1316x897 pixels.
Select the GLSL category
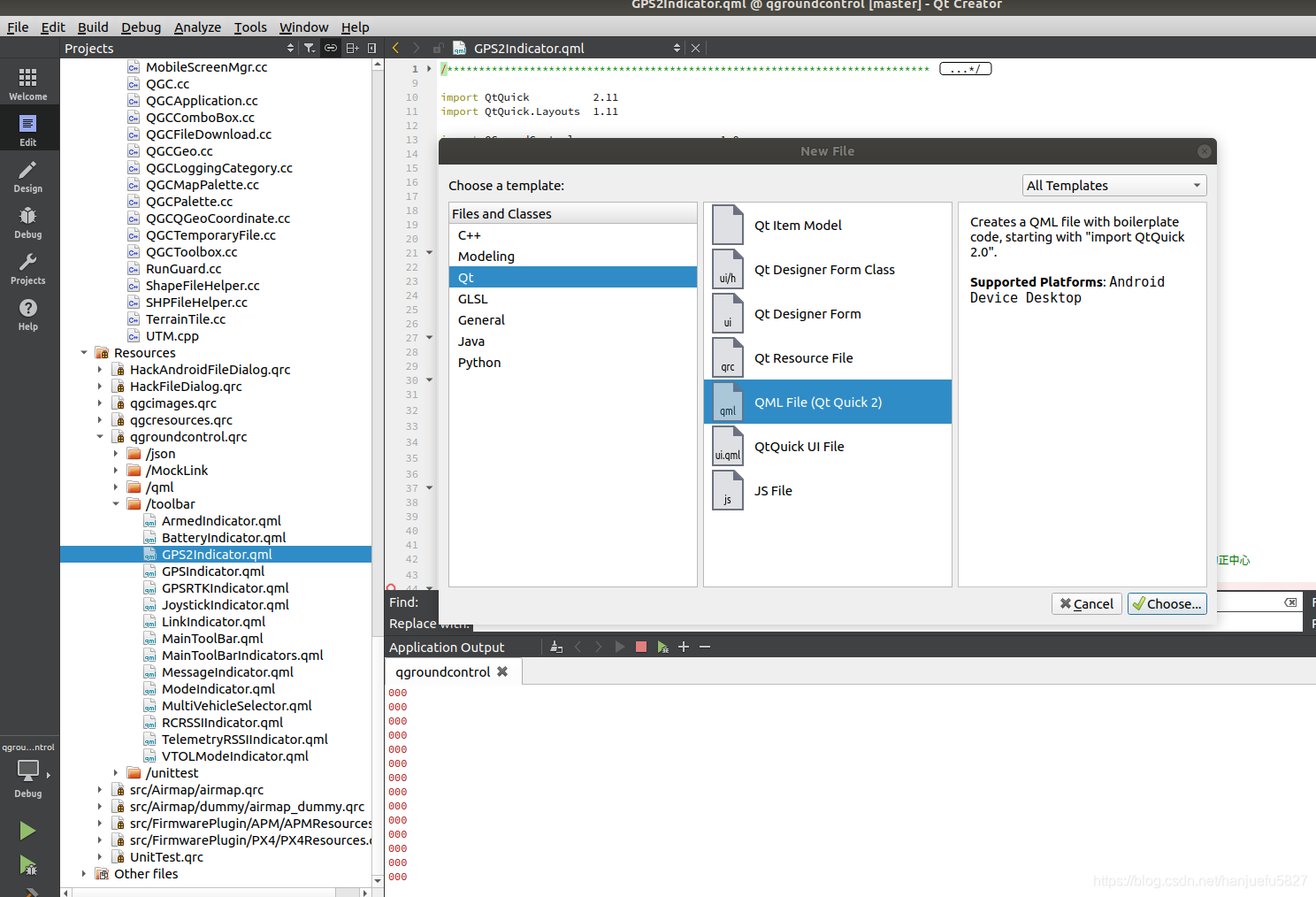(x=573, y=299)
